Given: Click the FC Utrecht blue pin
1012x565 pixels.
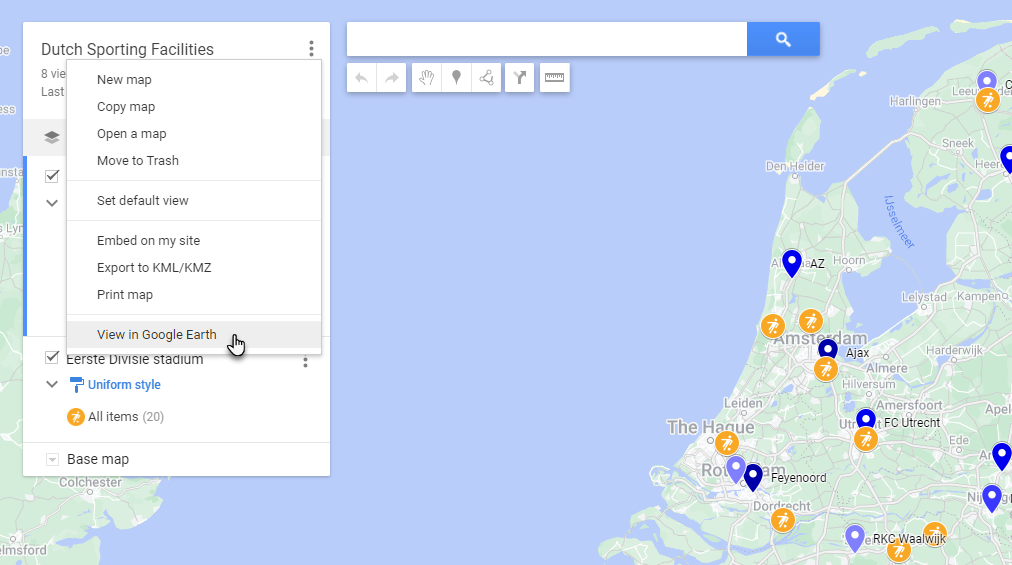Looking at the screenshot, I should tap(865, 419).
